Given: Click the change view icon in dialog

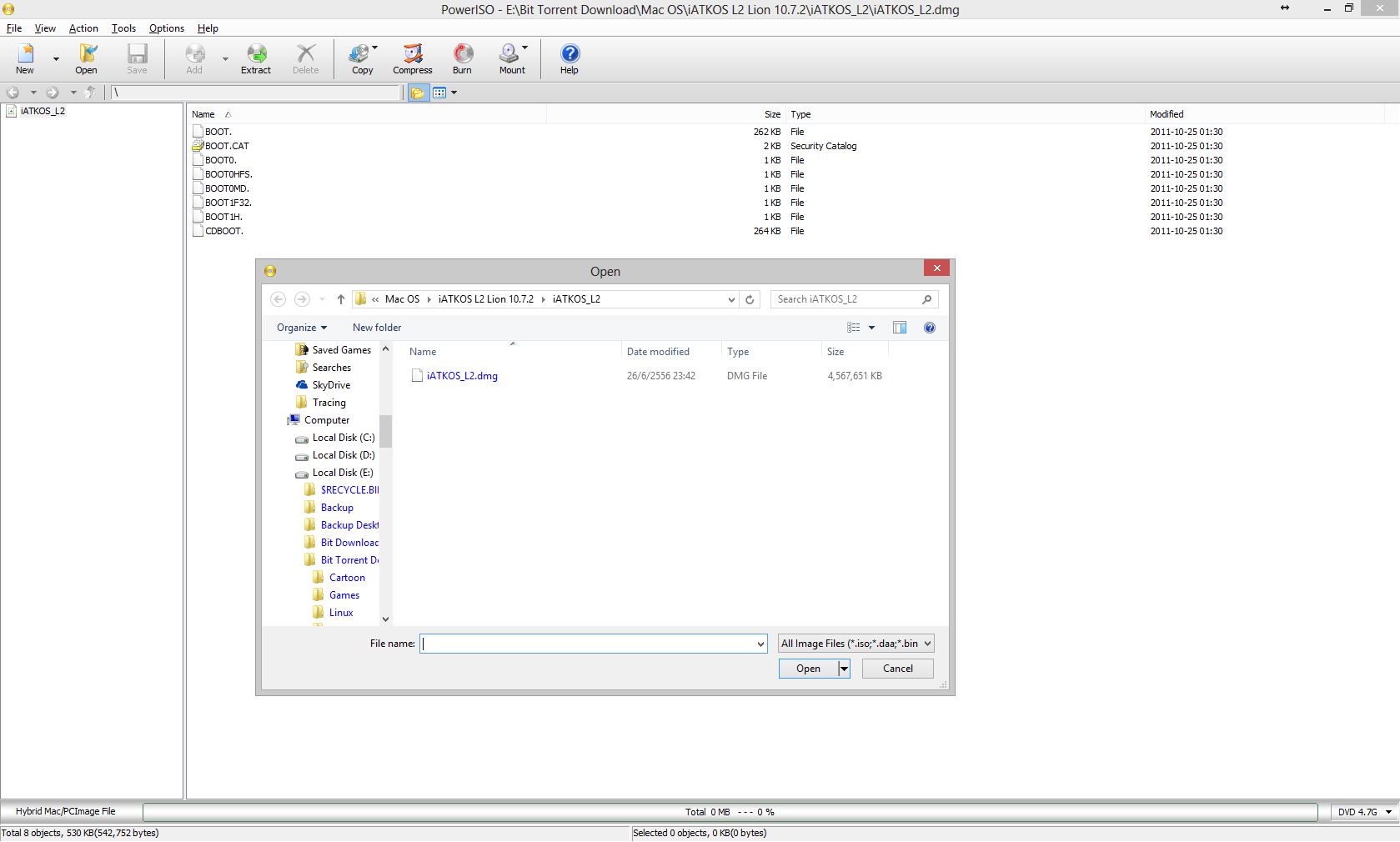Looking at the screenshot, I should click(x=854, y=328).
